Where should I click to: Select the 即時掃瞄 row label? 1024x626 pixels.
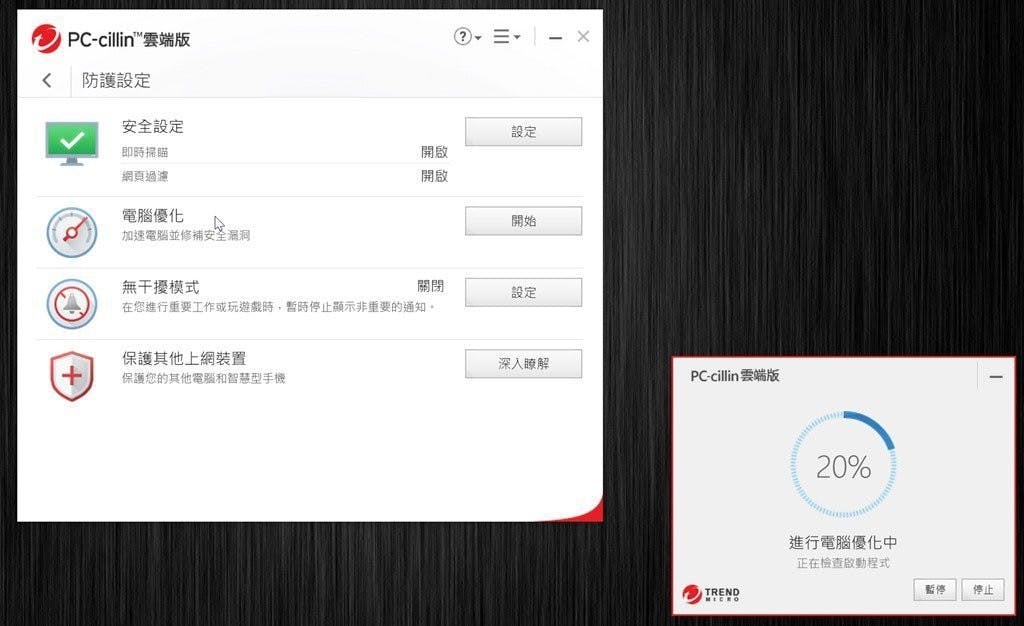(x=145, y=152)
